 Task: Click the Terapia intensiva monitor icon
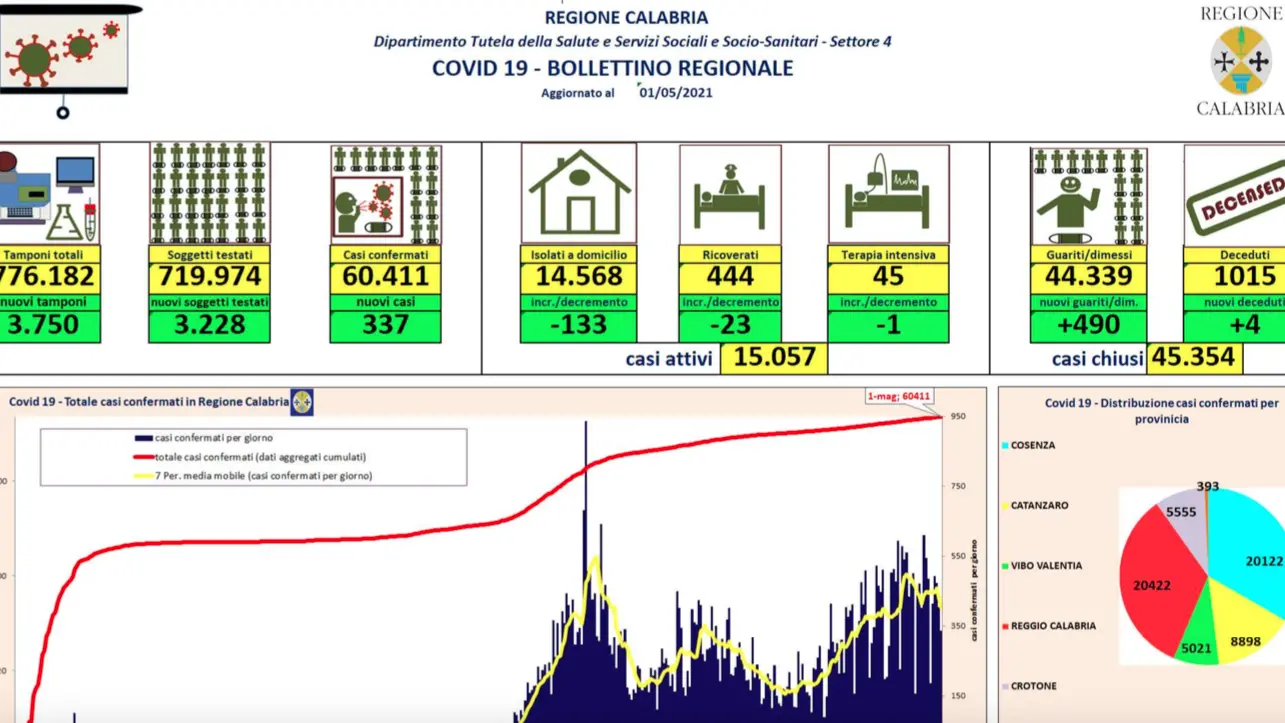[x=888, y=194]
